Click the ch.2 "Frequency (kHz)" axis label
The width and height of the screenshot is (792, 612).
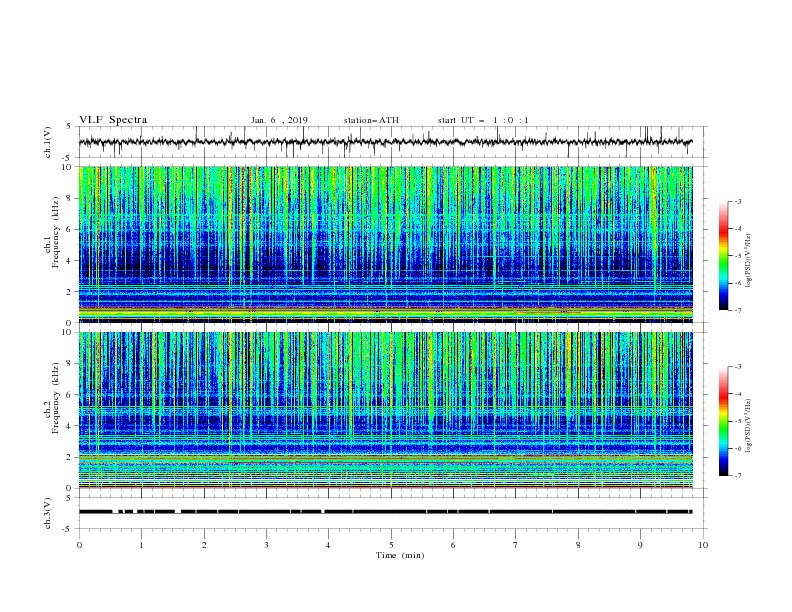coord(56,397)
